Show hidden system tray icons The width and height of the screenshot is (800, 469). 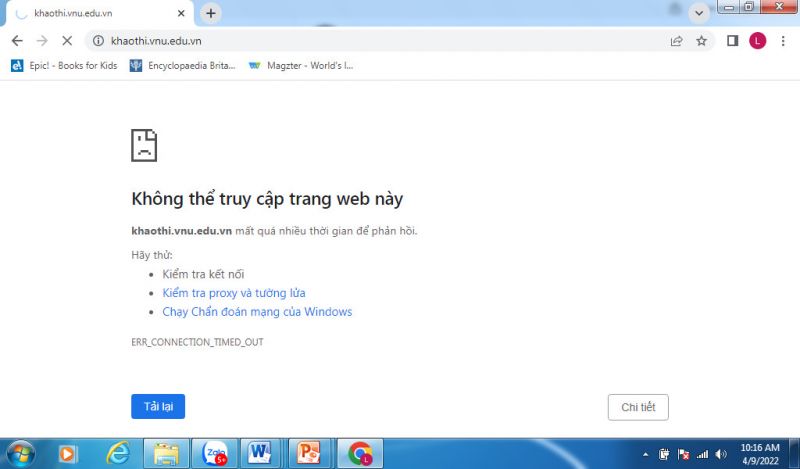pos(645,454)
